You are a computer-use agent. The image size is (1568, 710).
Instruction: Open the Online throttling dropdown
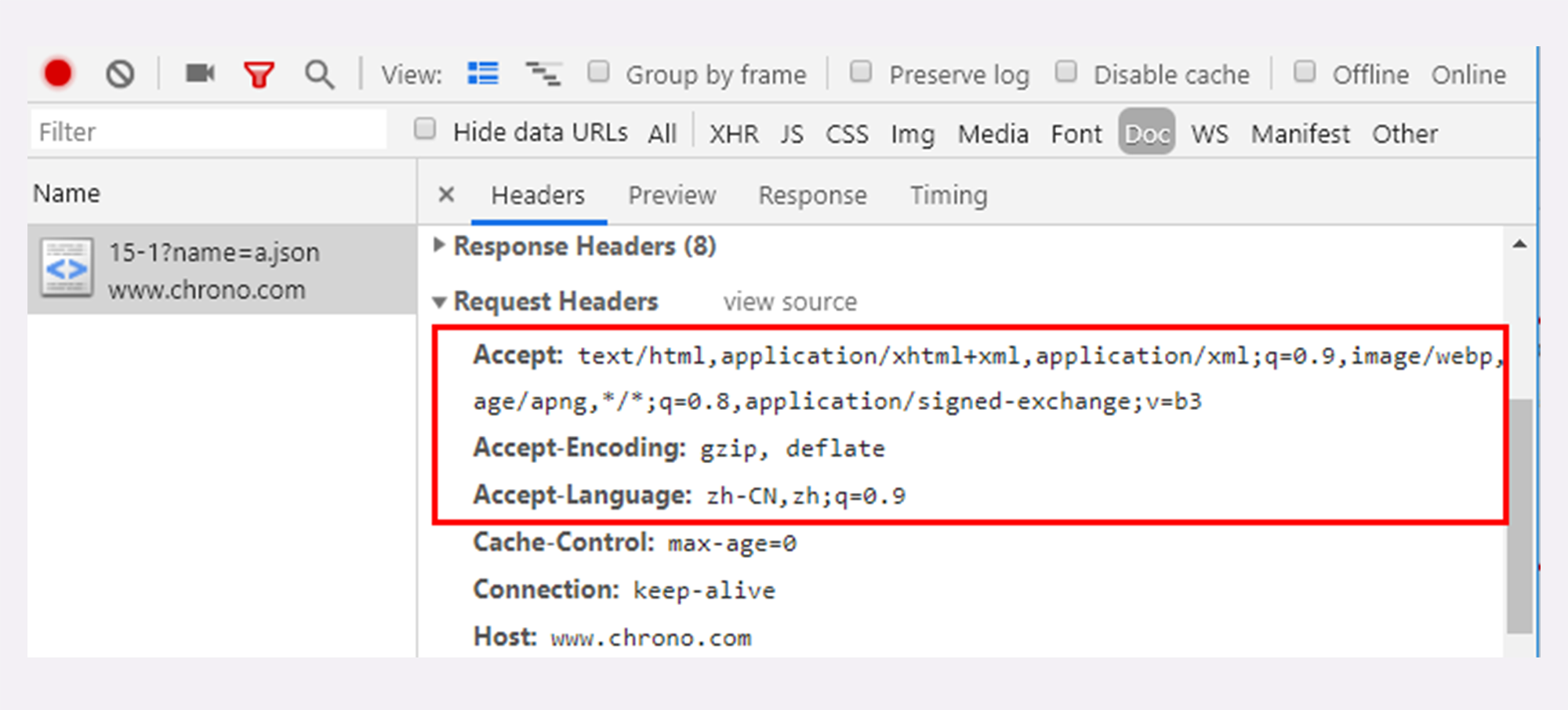point(1468,74)
